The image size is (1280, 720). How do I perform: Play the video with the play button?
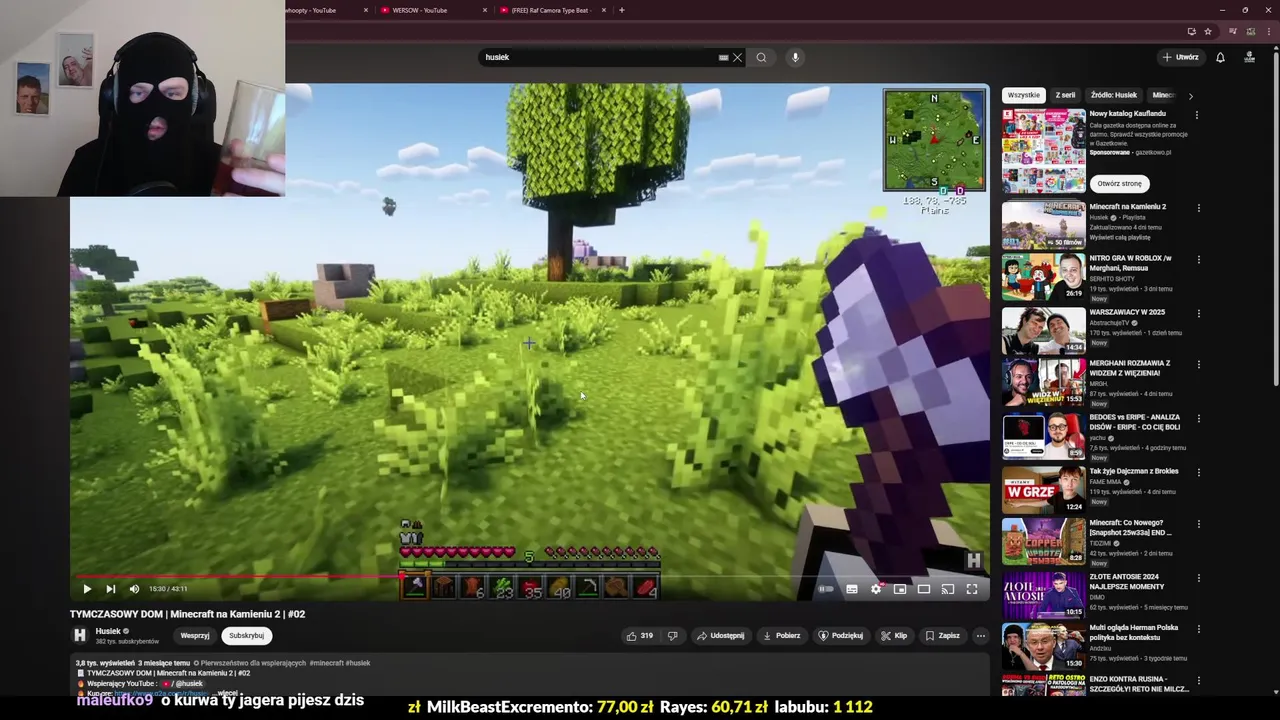click(86, 589)
